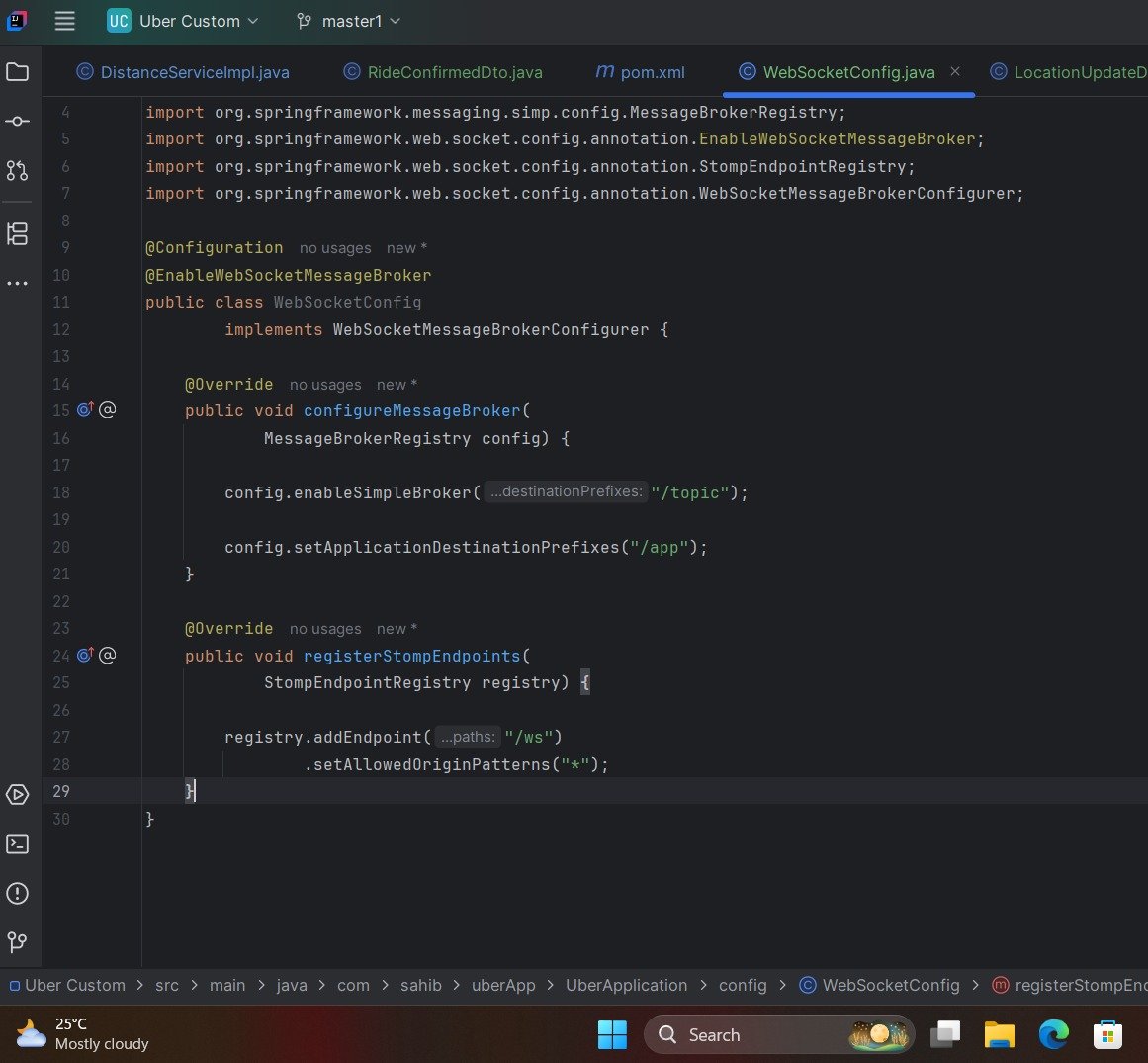This screenshot has width=1148, height=1063.
Task: Open File Explorer from the taskbar
Action: tap(1000, 1034)
